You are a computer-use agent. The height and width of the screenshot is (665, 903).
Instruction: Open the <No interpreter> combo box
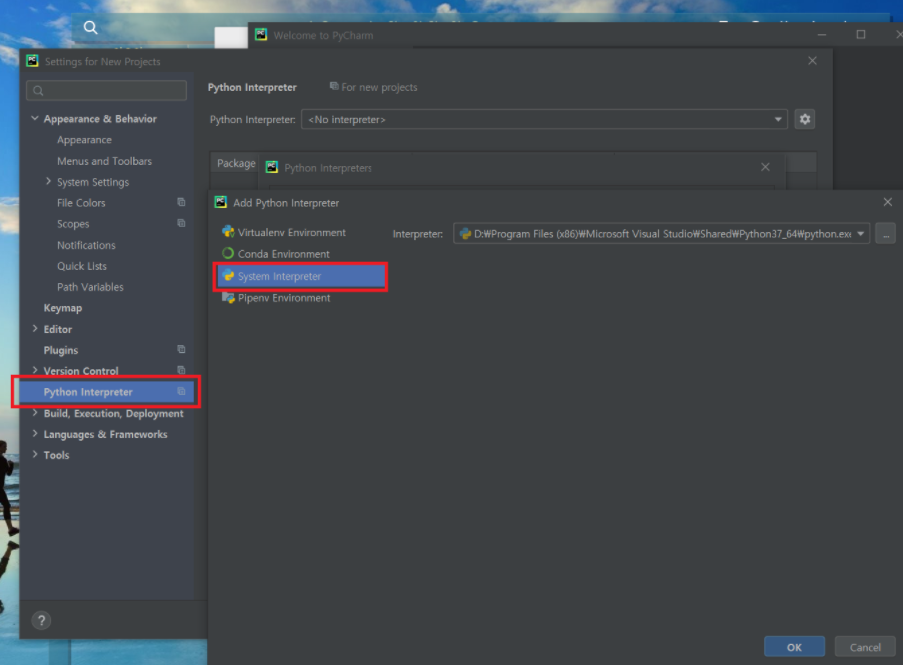point(544,119)
